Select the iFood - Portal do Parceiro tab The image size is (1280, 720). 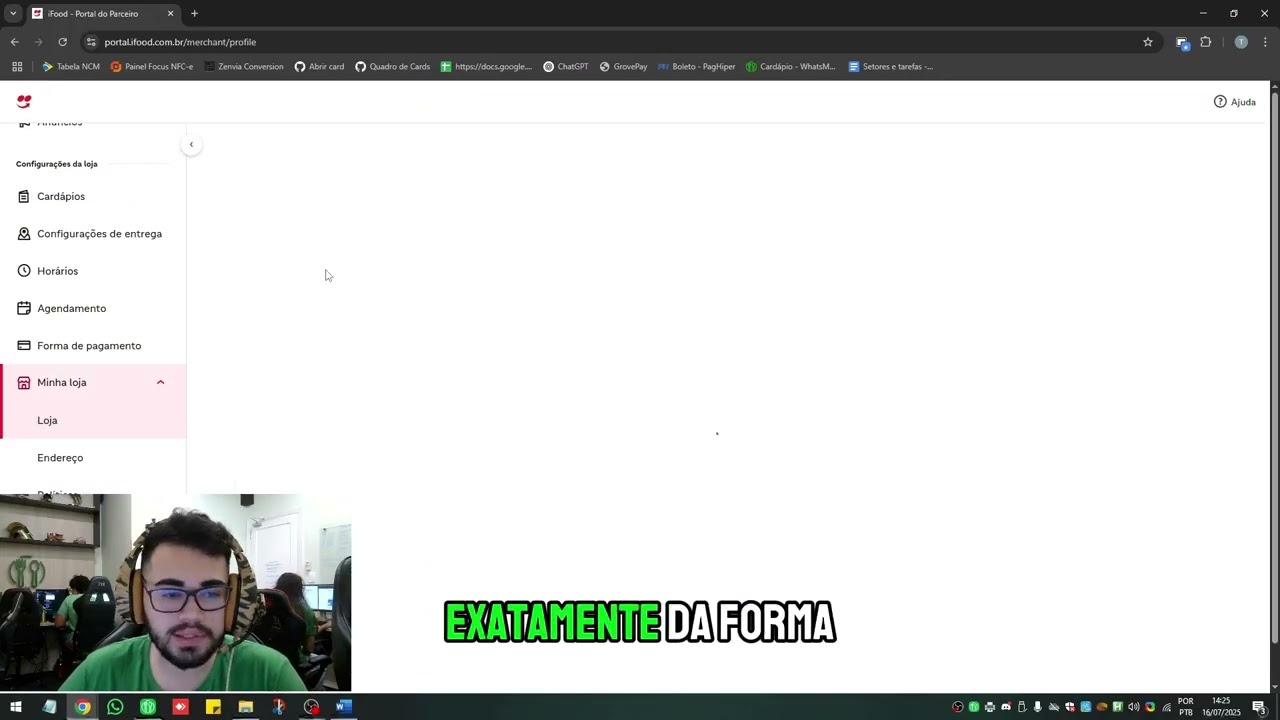(102, 14)
